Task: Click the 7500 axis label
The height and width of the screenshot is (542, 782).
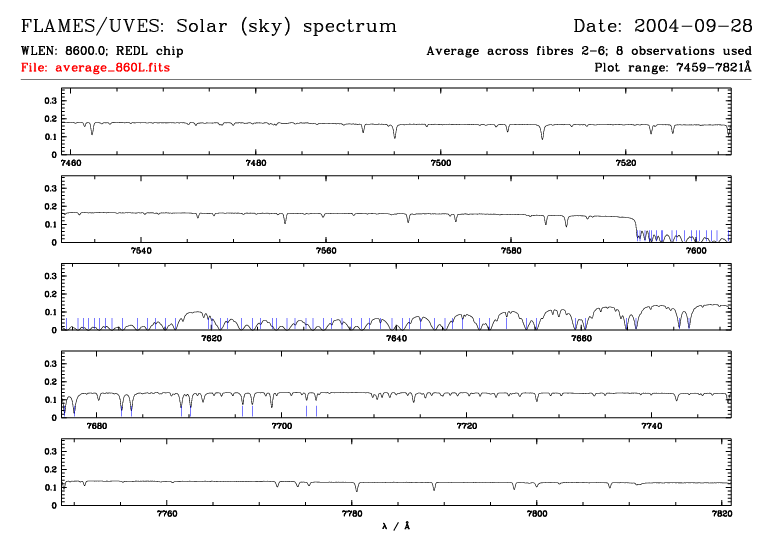Action: [441, 163]
